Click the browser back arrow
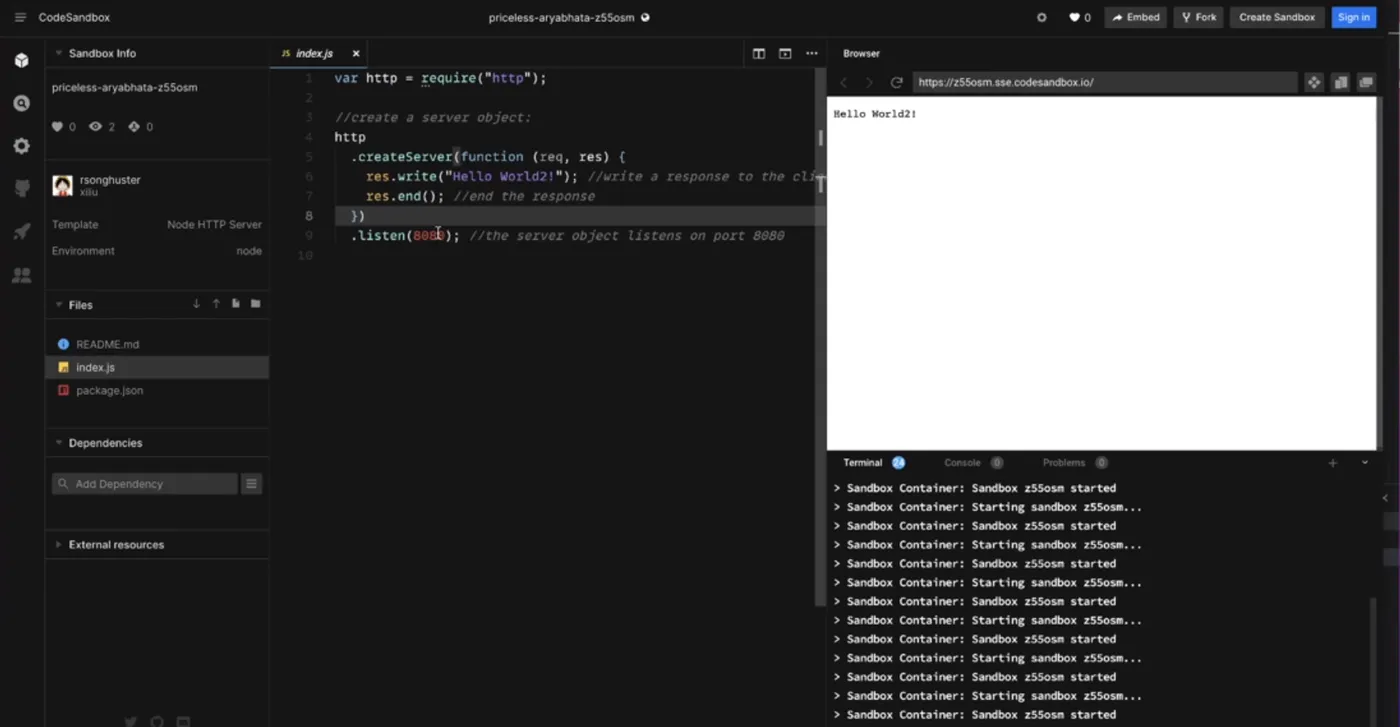This screenshot has width=1400, height=727. click(x=844, y=82)
